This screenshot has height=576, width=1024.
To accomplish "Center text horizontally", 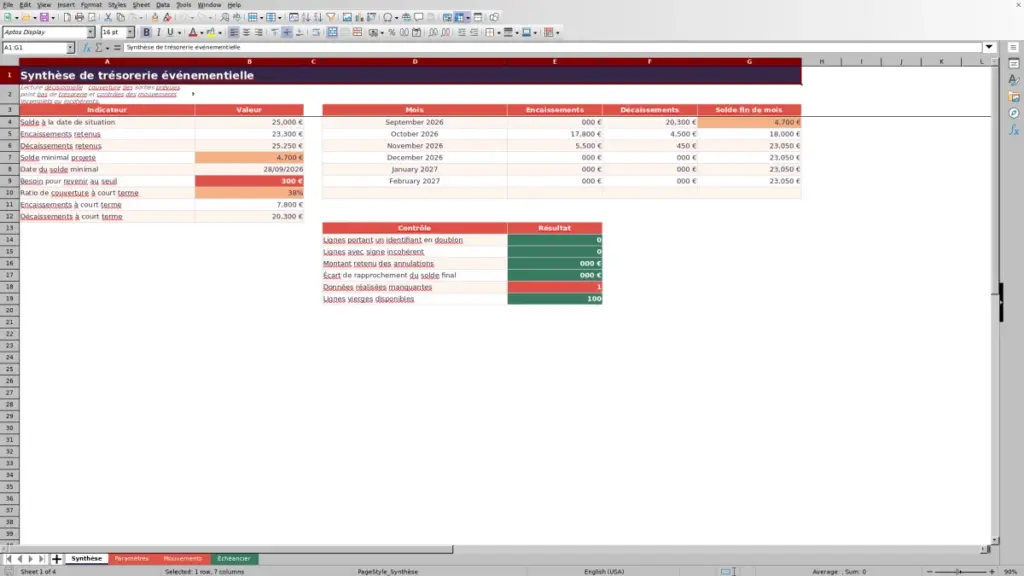I will coord(246,32).
